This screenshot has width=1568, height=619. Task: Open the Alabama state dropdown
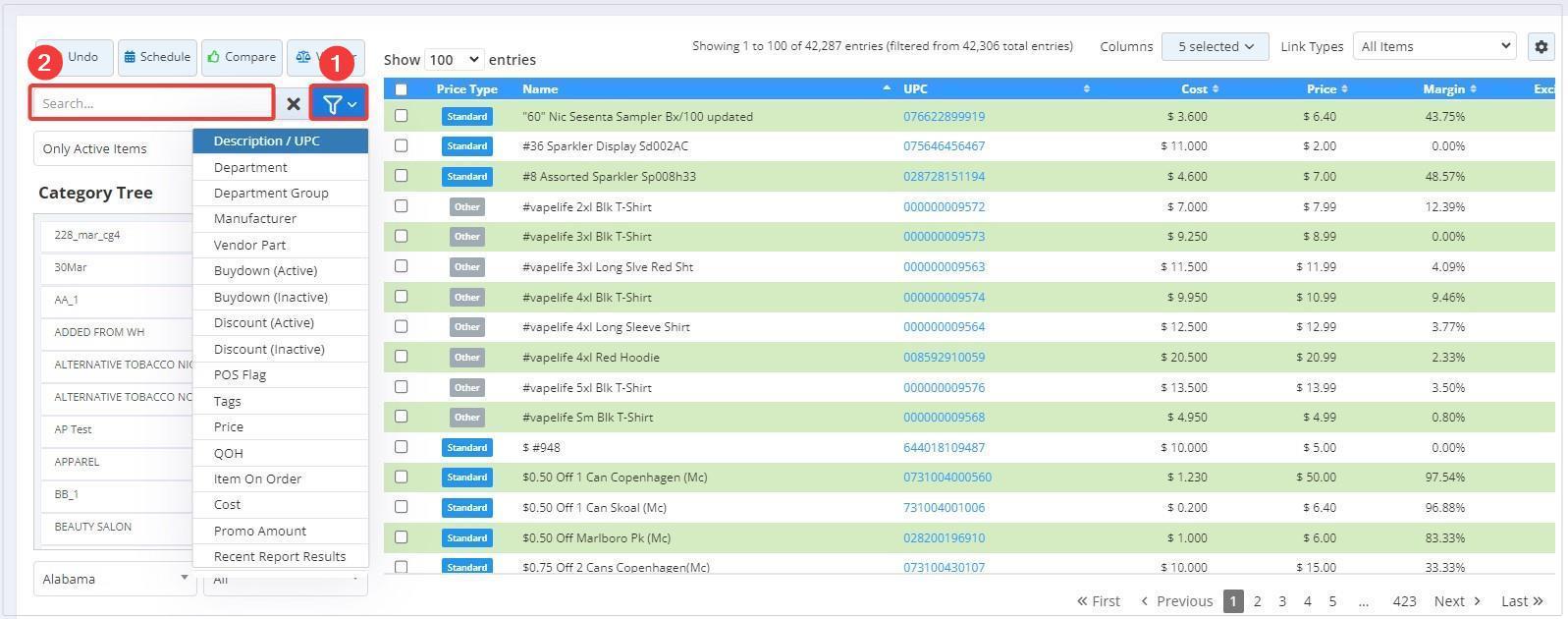coord(114,579)
